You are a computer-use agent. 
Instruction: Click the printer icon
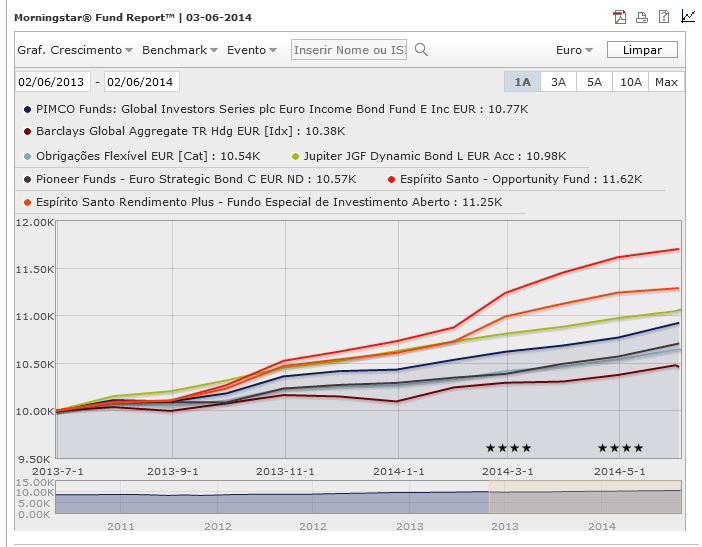pyautogui.click(x=642, y=17)
